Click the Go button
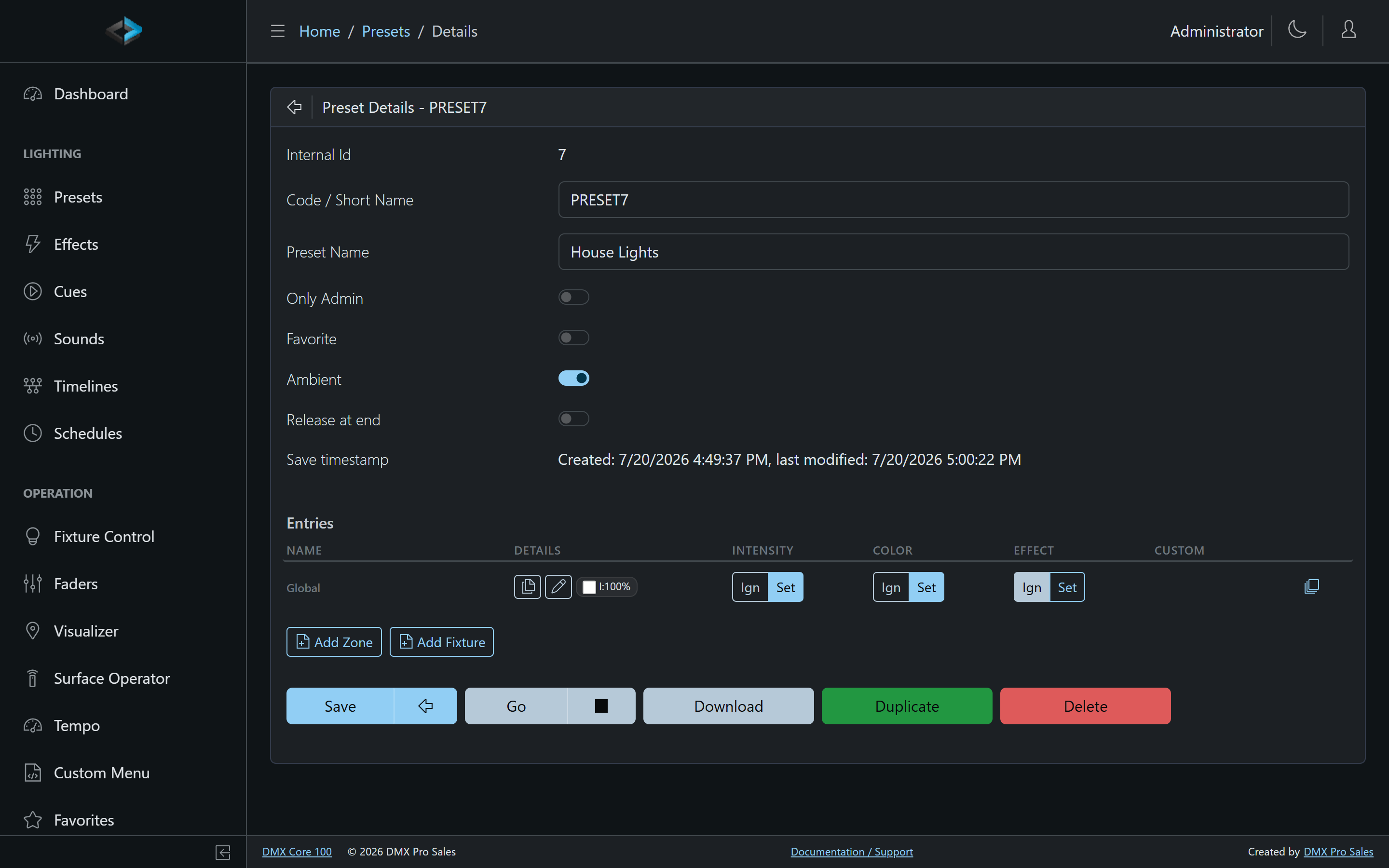1389x868 pixels. pos(516,706)
